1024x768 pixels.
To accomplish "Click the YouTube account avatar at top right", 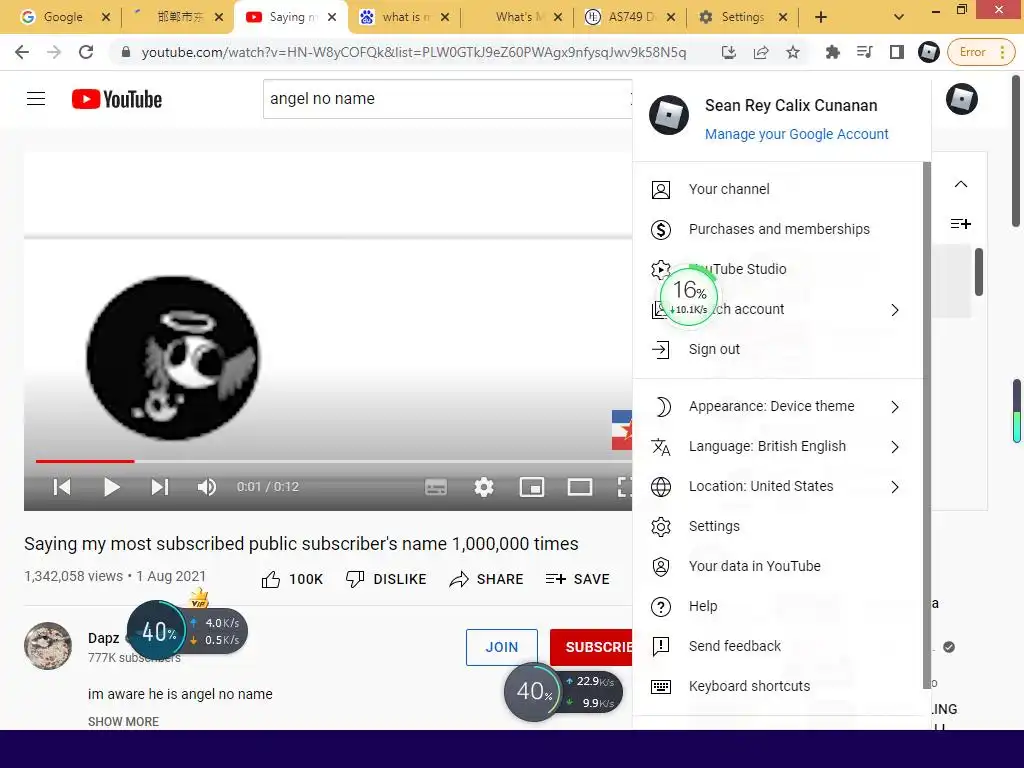I will click(x=961, y=99).
